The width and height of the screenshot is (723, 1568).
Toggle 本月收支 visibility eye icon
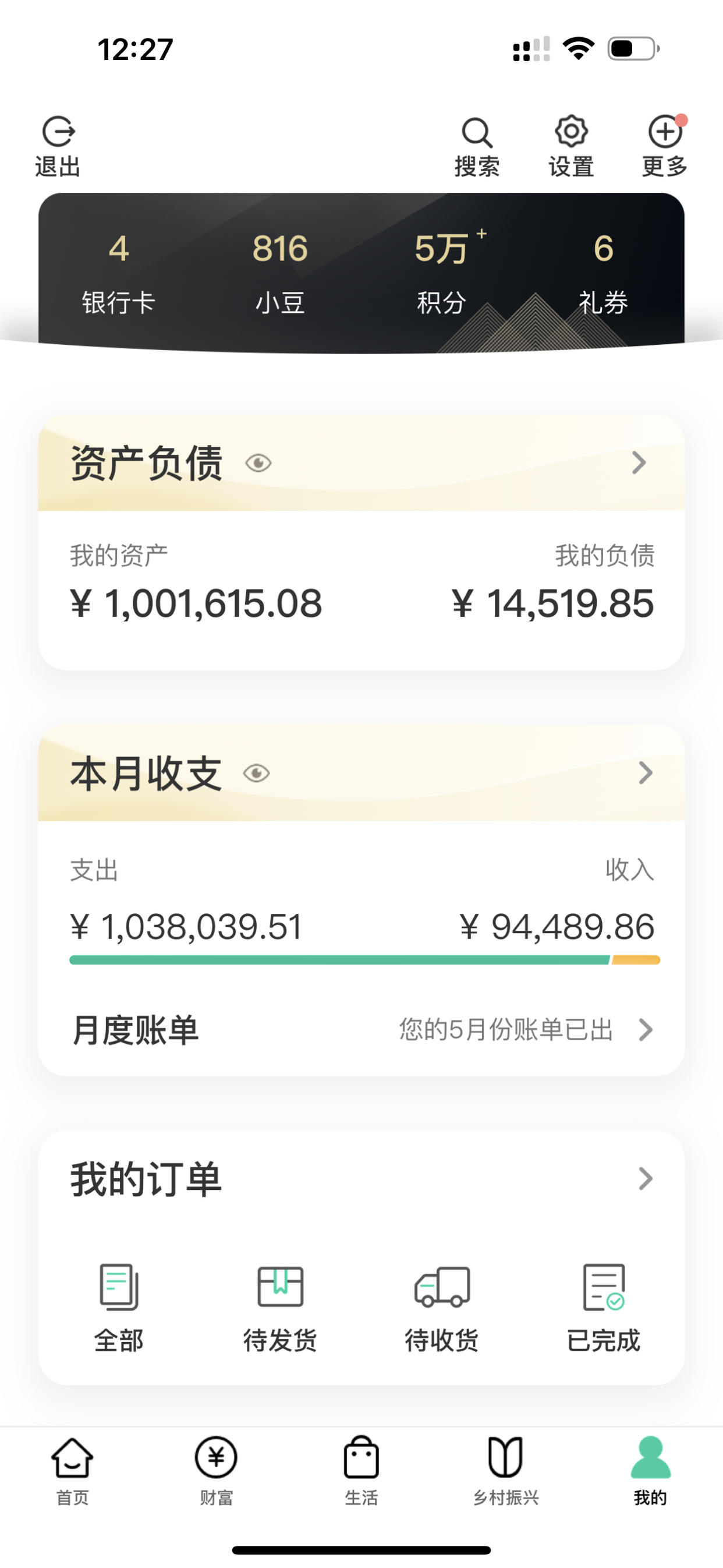coord(256,773)
